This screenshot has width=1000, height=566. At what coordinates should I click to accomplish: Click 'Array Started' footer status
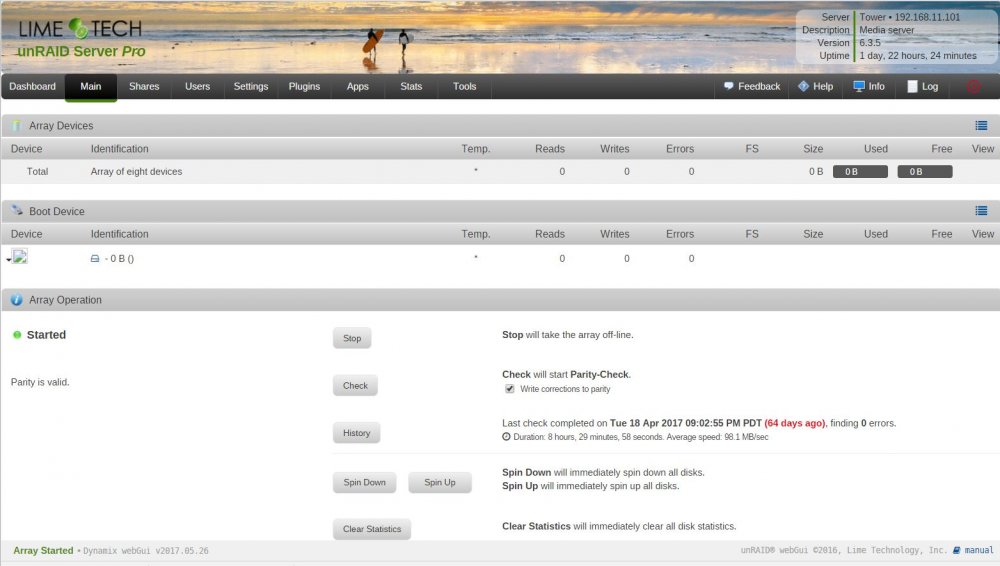pos(43,550)
